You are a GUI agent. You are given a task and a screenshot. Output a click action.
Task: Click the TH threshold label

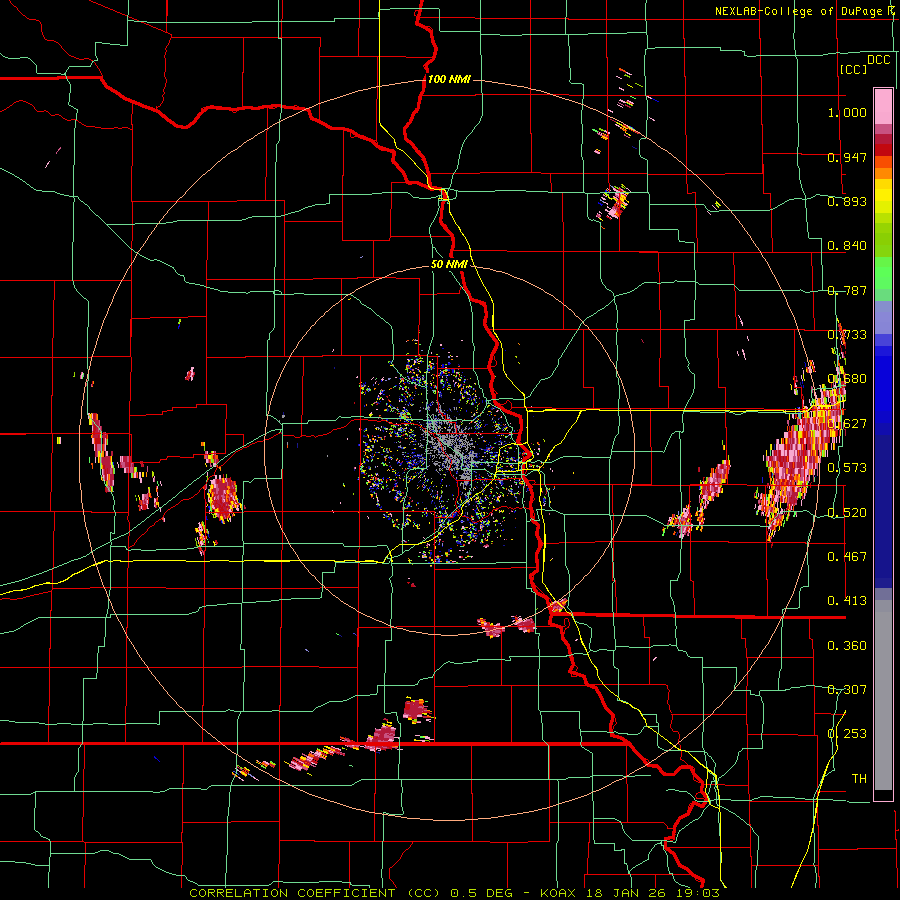click(x=859, y=779)
